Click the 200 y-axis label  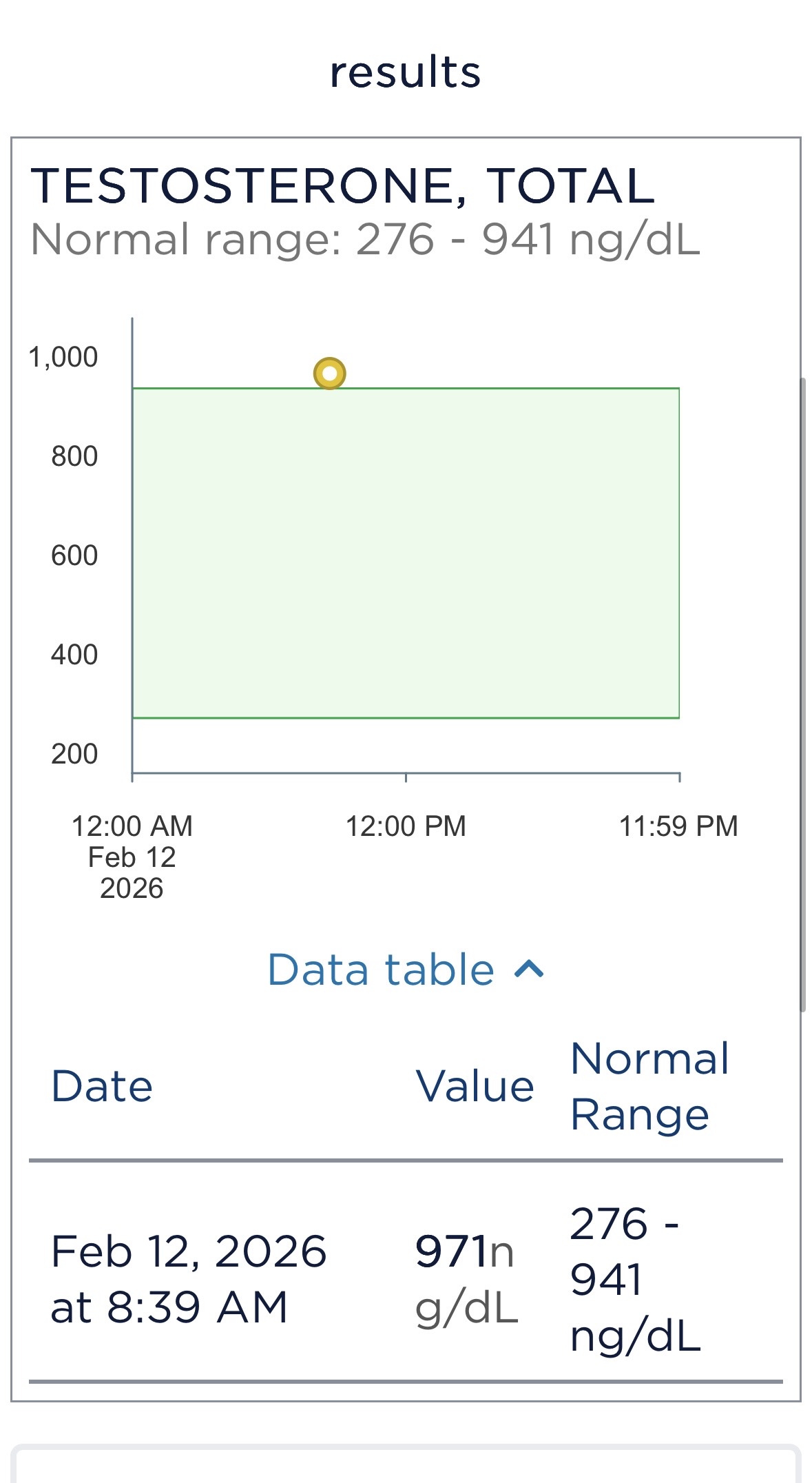[74, 754]
